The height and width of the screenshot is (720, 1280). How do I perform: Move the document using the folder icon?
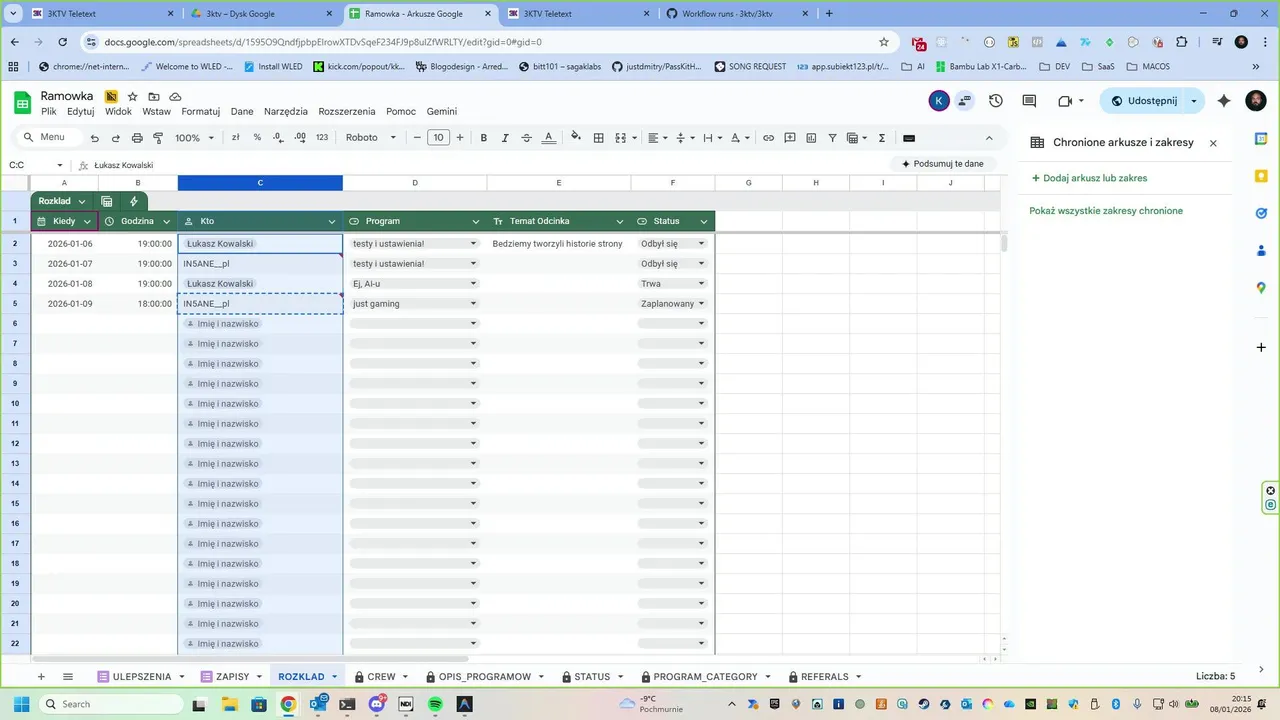coord(154,96)
